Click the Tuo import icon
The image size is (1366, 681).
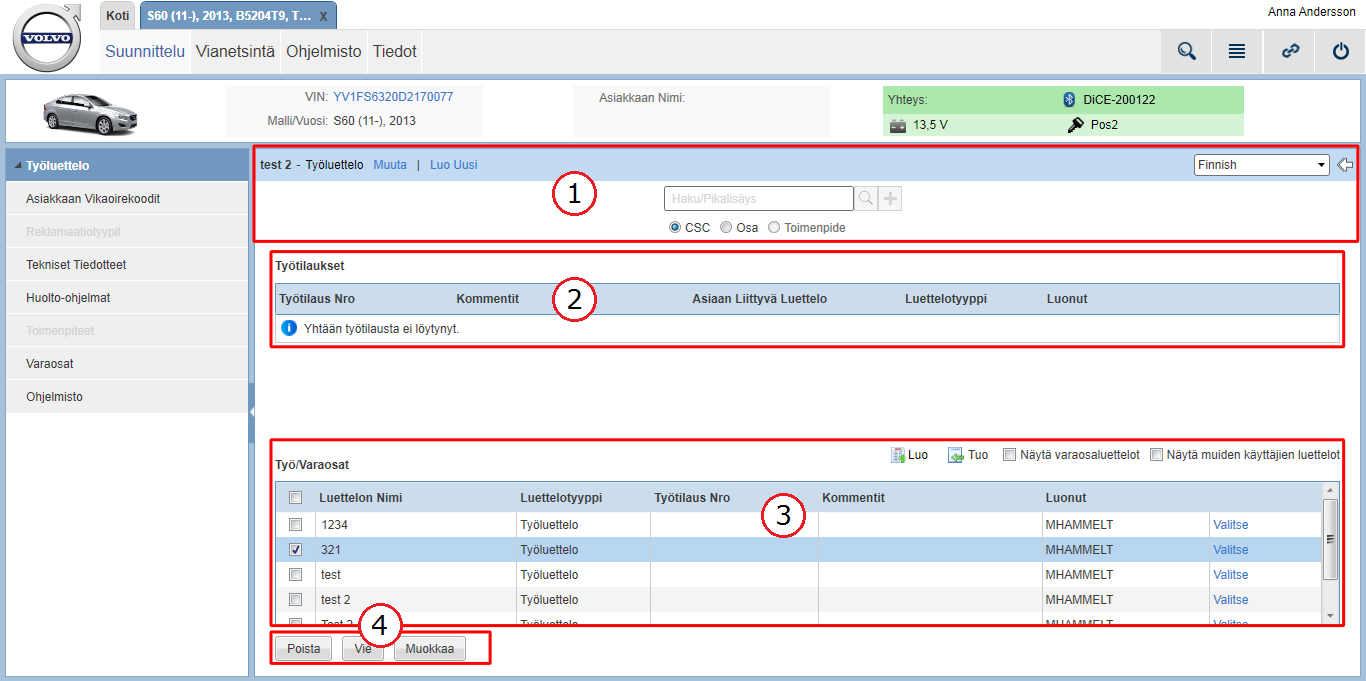coord(956,455)
